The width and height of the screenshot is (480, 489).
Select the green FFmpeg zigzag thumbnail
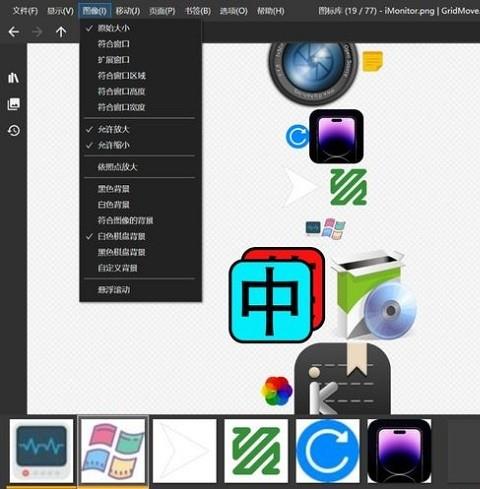click(256, 451)
